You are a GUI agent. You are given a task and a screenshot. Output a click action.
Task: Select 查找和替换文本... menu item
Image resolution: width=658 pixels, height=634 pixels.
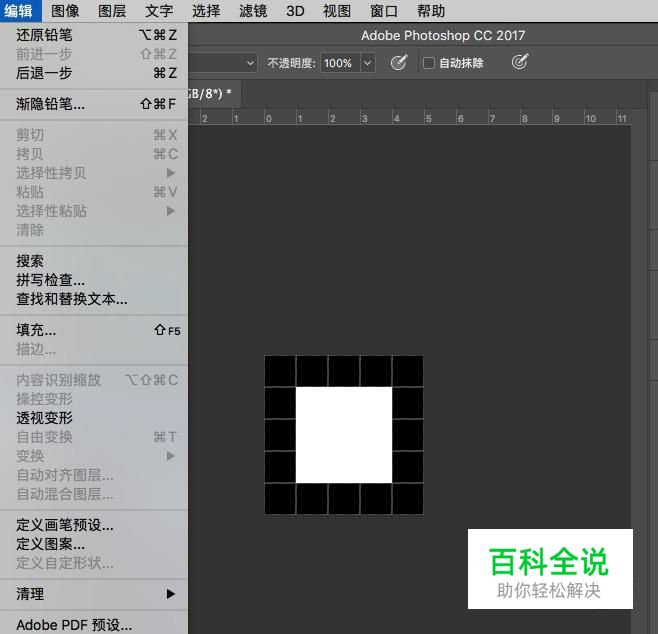click(94, 299)
